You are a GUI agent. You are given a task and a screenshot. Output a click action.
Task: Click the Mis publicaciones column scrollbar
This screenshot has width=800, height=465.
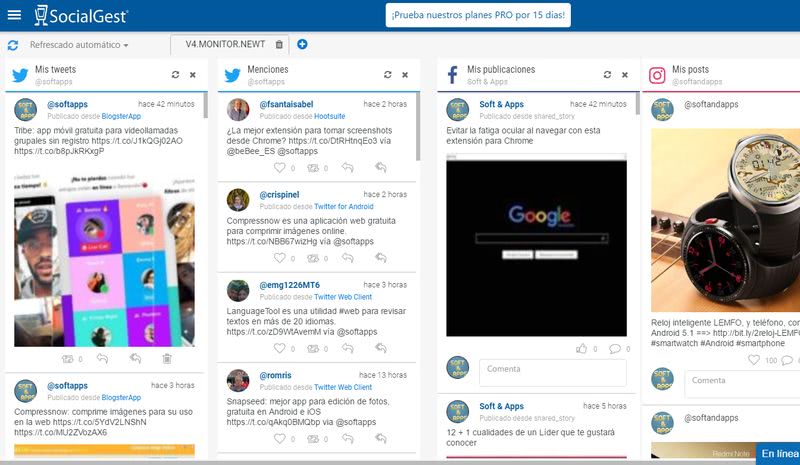tap(637, 104)
